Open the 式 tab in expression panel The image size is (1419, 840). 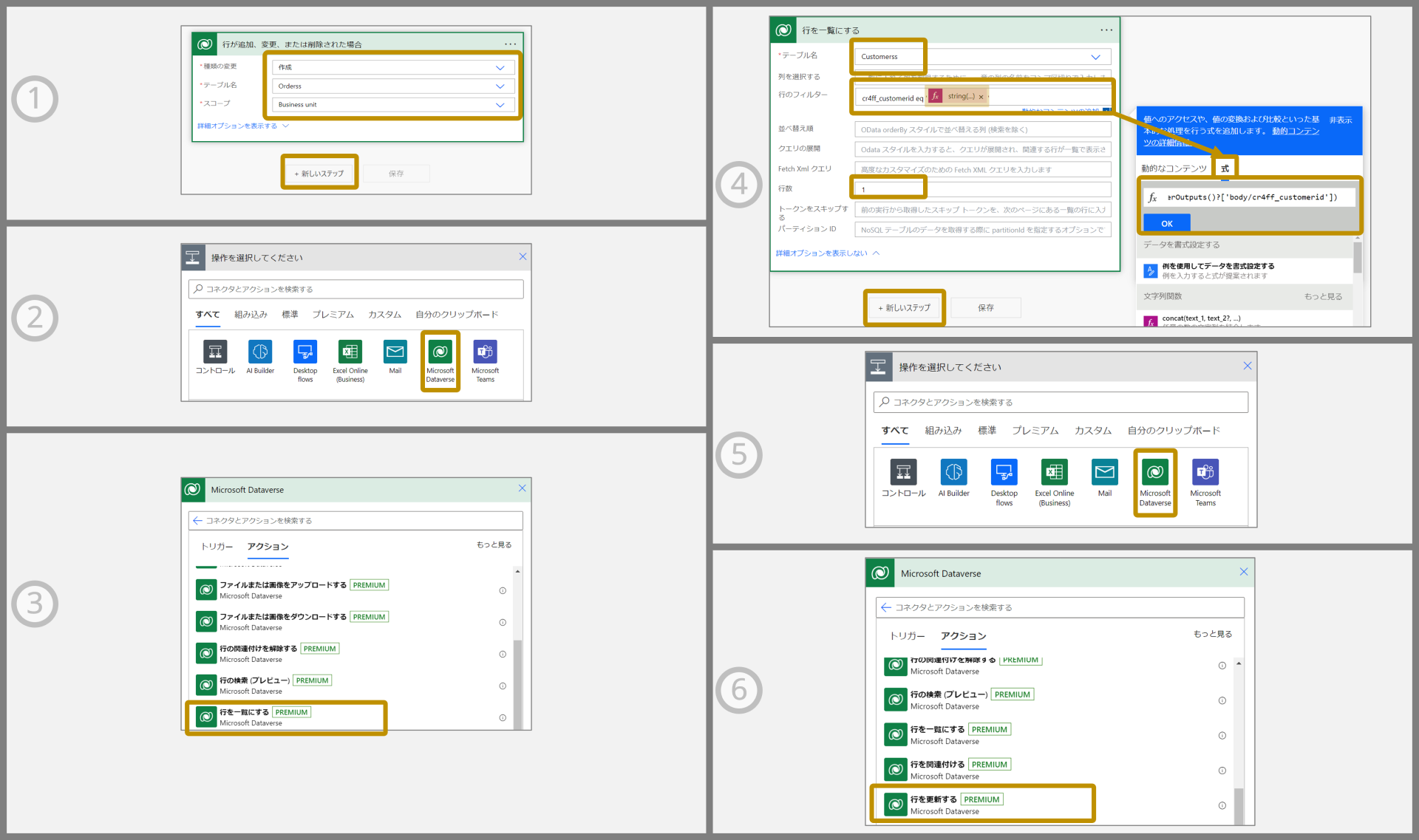tap(1225, 168)
